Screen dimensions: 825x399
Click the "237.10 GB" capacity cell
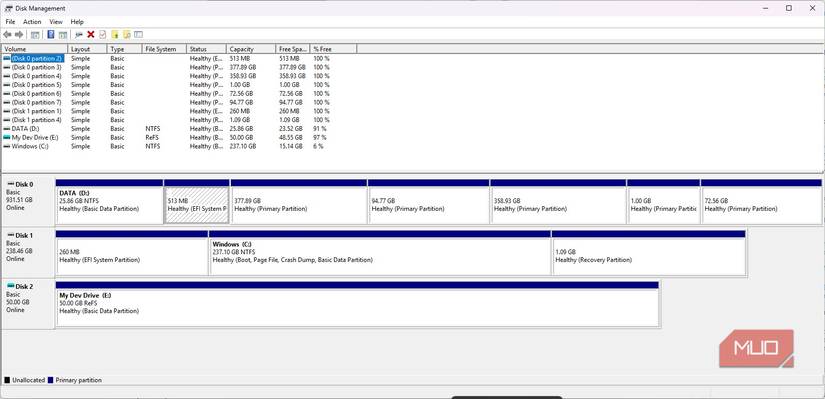point(243,146)
